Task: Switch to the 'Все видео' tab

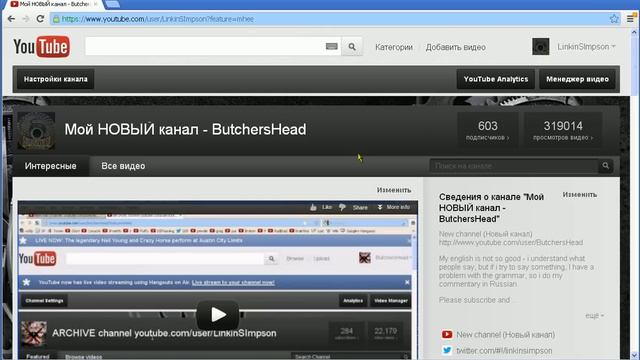Action: click(x=123, y=166)
